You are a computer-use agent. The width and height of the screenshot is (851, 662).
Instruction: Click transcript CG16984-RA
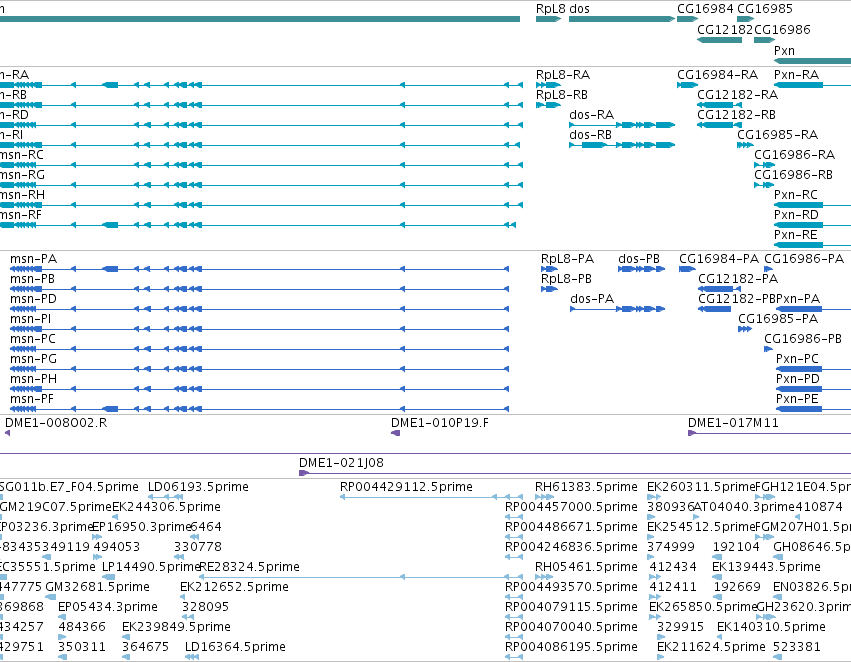(x=717, y=75)
